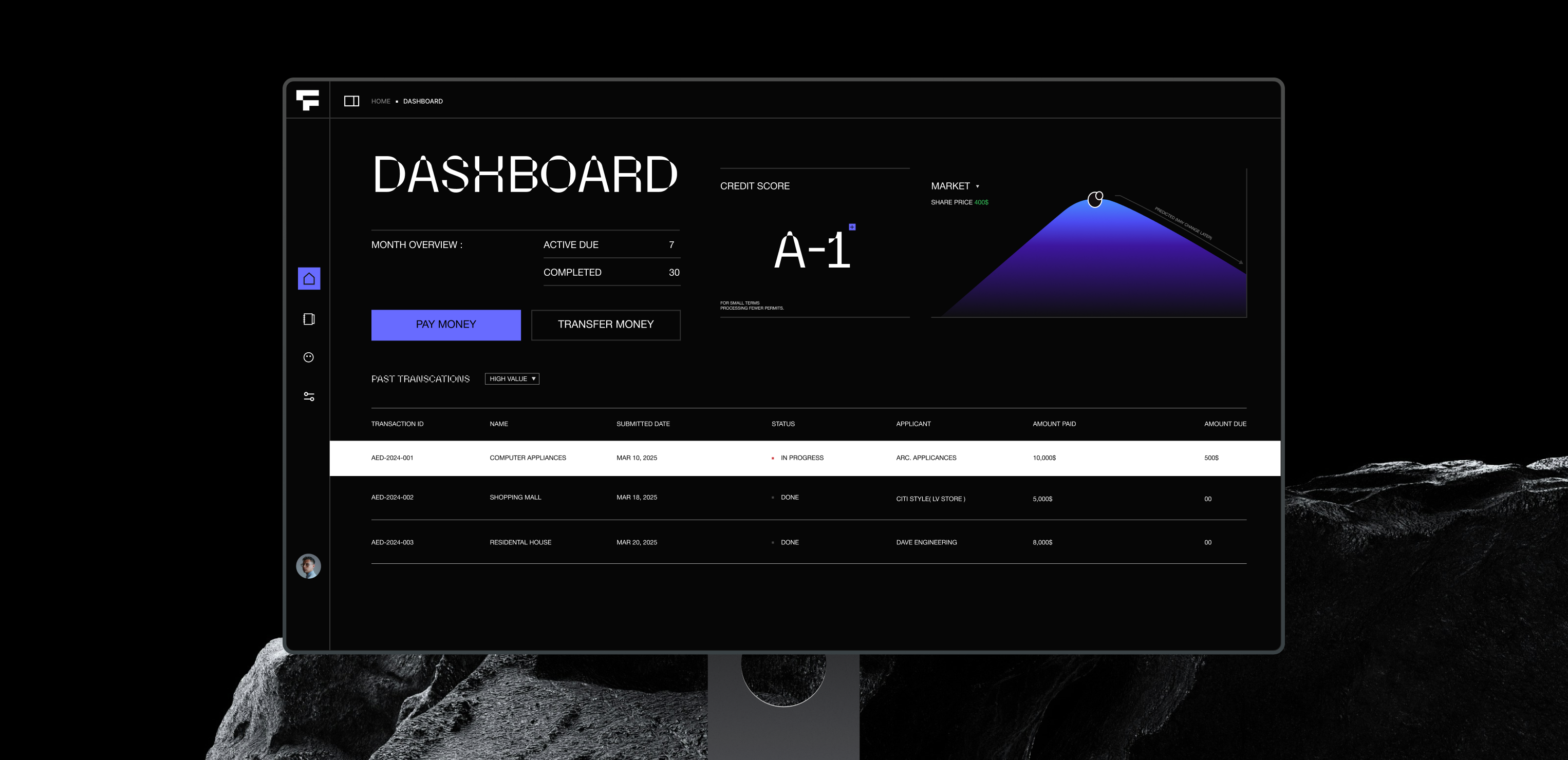Select the AED-2024-001 transaction row
Viewport: 1568px width, 760px height.
click(392, 458)
